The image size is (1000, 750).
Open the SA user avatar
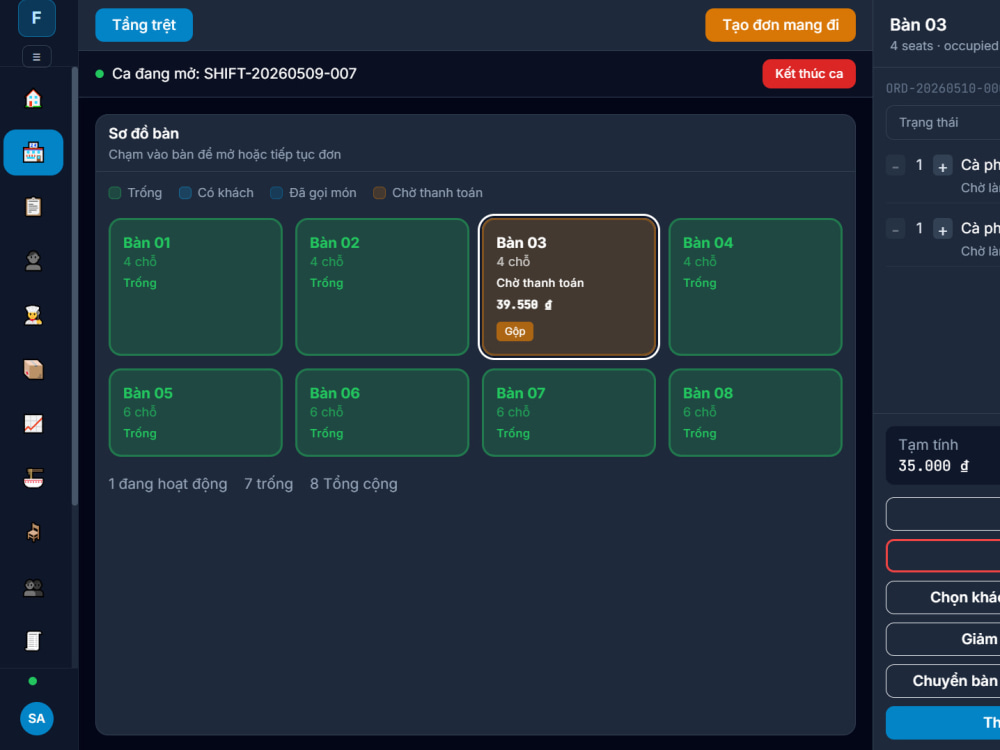coord(36,719)
